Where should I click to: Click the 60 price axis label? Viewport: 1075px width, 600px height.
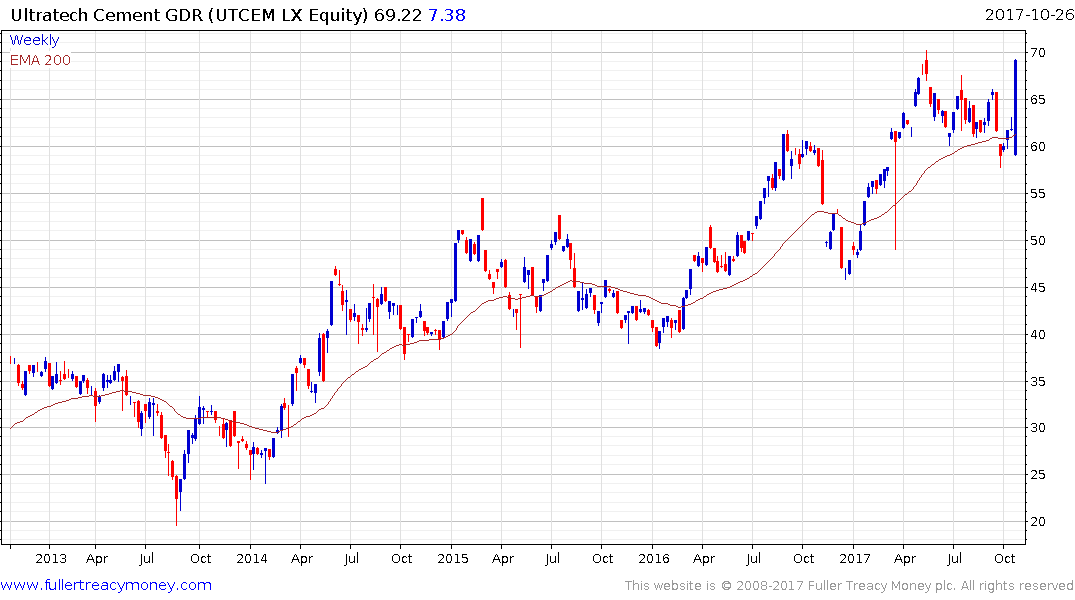tap(1037, 147)
